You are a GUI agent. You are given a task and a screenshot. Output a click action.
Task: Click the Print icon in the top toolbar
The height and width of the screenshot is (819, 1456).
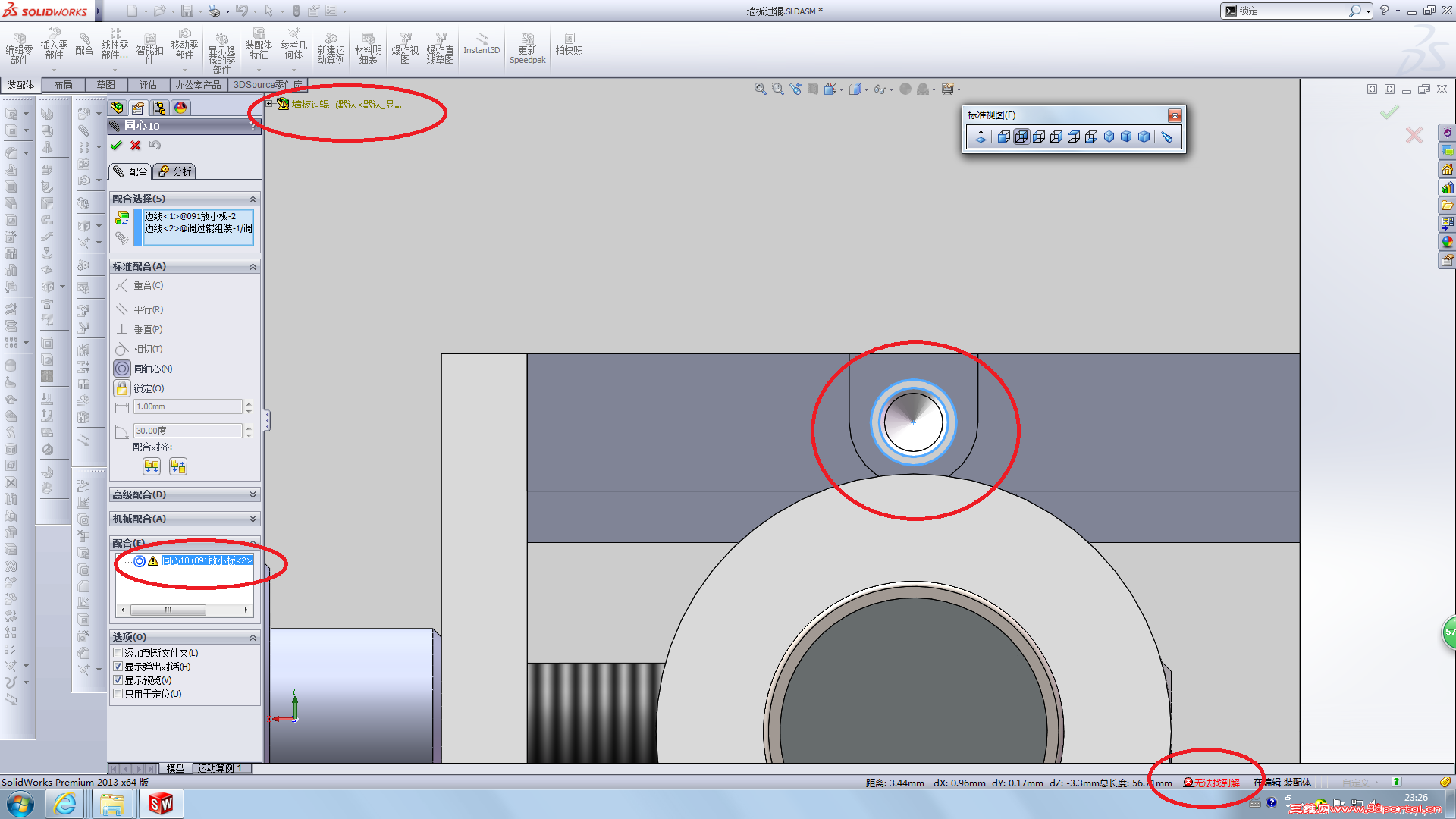(x=214, y=11)
